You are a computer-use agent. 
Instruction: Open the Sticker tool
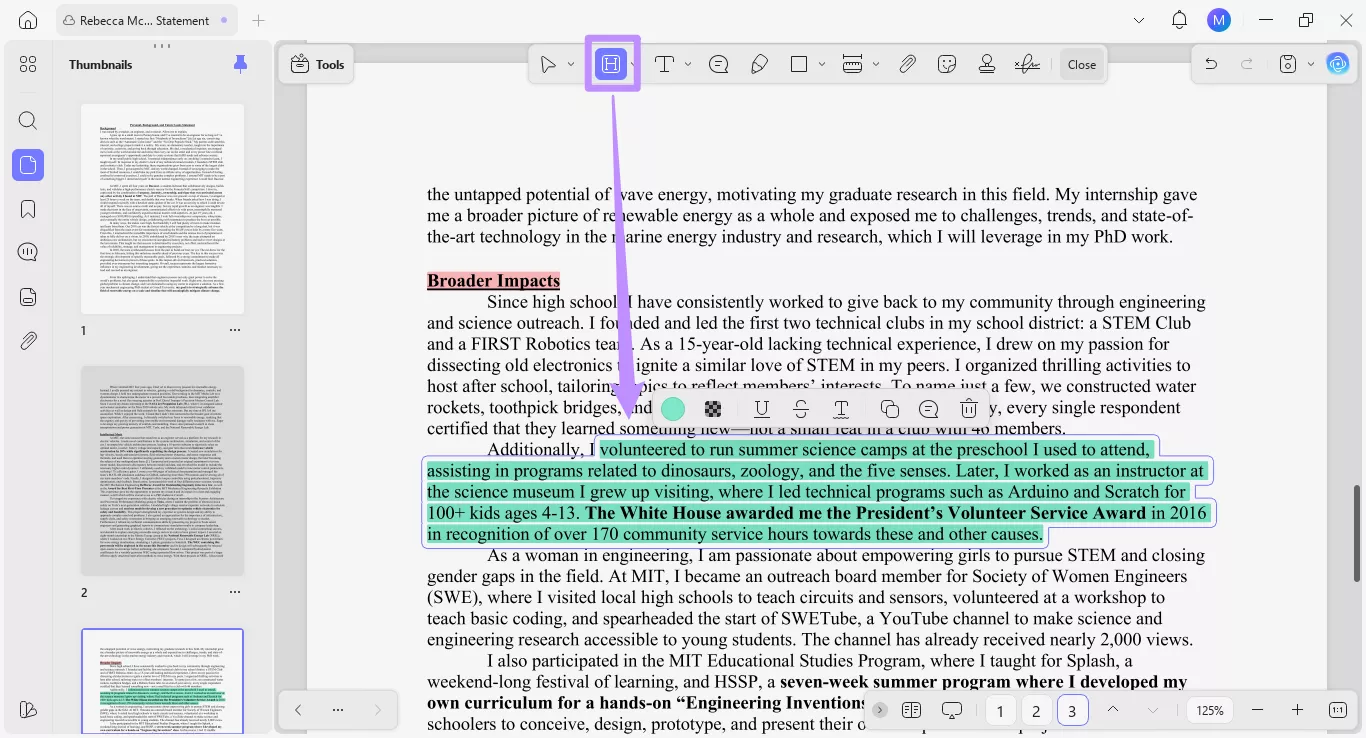947,64
